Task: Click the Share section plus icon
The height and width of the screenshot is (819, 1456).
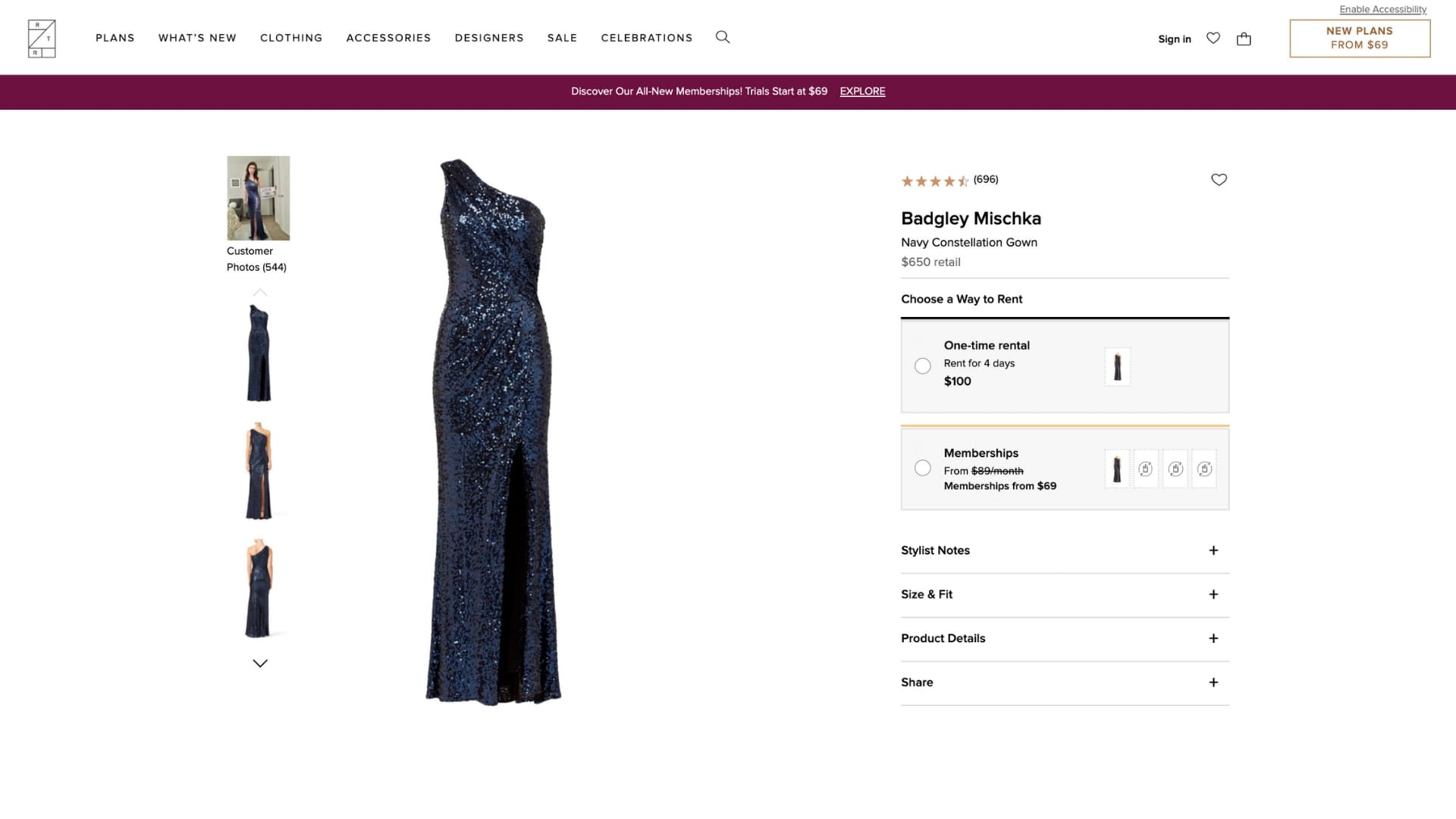Action: point(1213,682)
